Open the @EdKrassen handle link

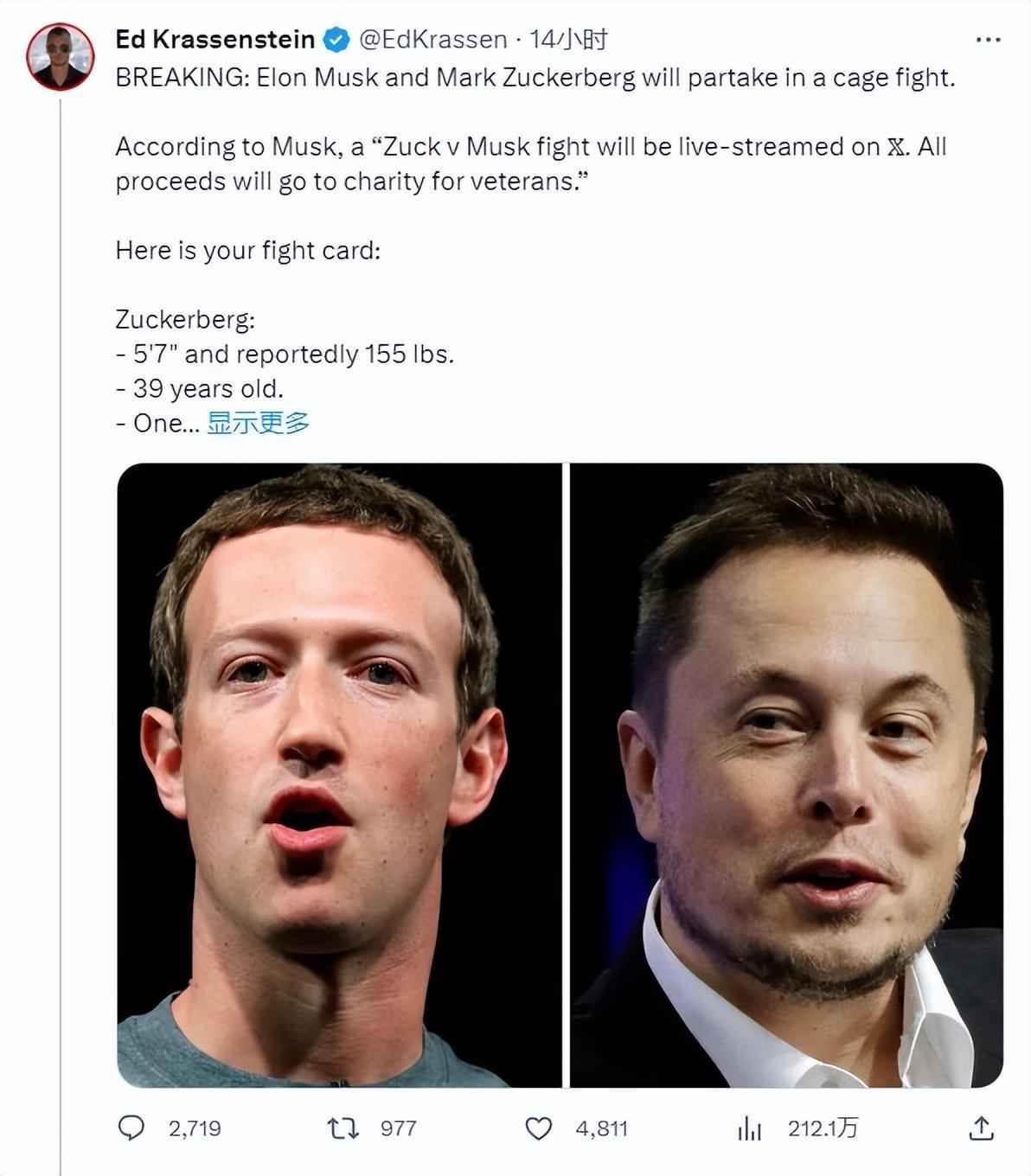point(432,40)
